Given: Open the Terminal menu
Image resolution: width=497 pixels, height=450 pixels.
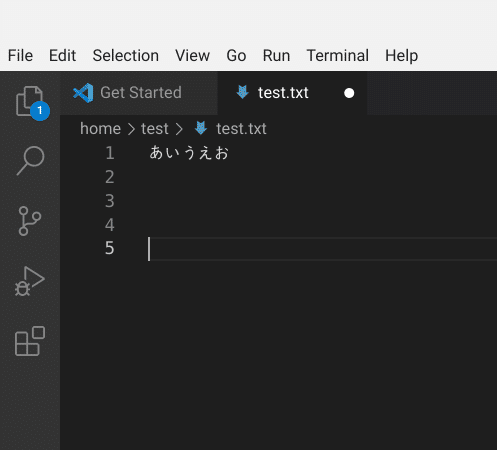Looking at the screenshot, I should point(338,55).
